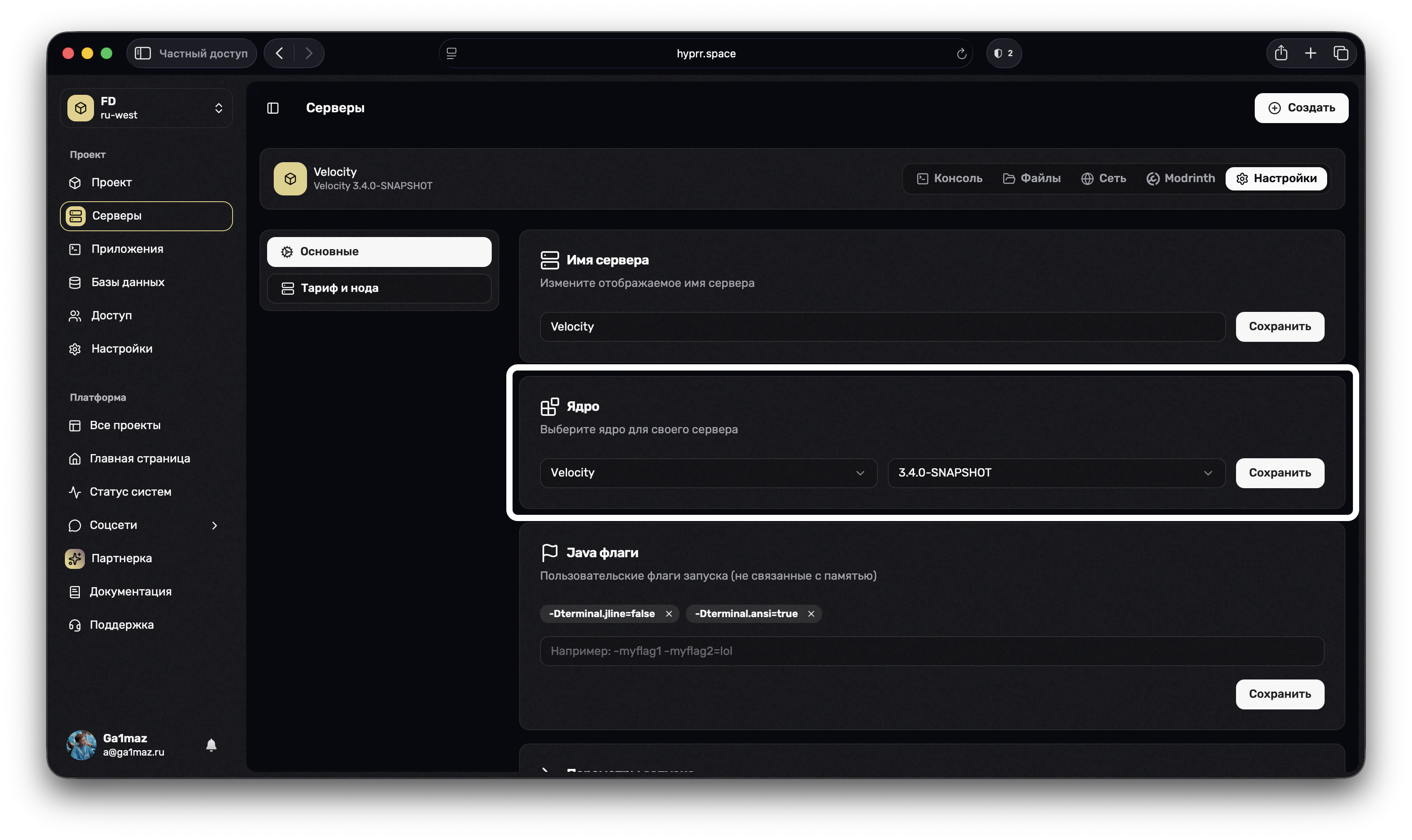1412x840 pixels.
Task: Remove the -Dterminal.ansi=true flag
Action: point(811,614)
